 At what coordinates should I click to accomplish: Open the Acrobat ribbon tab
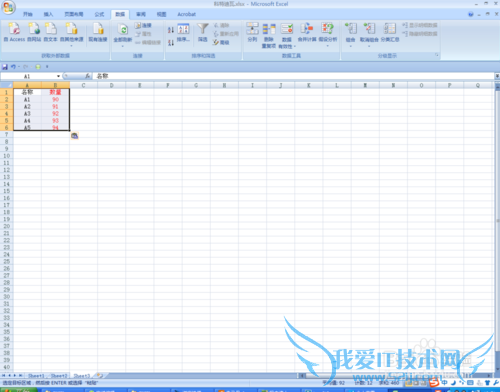tap(186, 14)
